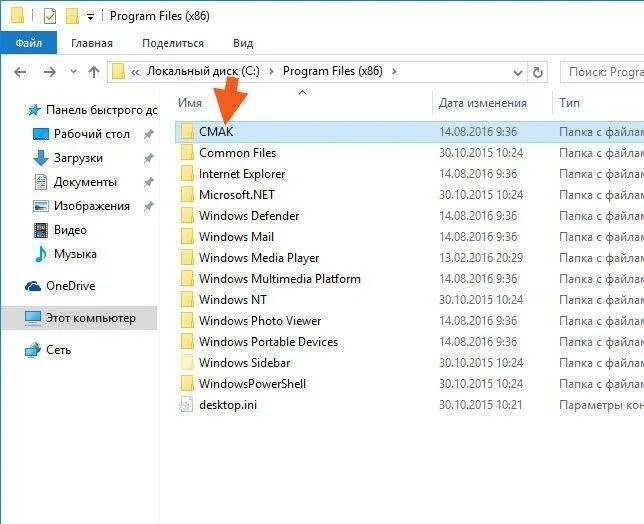Click the CMAK folder icon

(x=187, y=132)
